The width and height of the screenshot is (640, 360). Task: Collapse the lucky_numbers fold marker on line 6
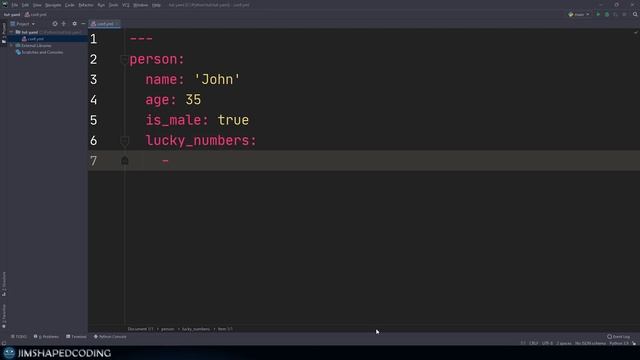point(124,141)
